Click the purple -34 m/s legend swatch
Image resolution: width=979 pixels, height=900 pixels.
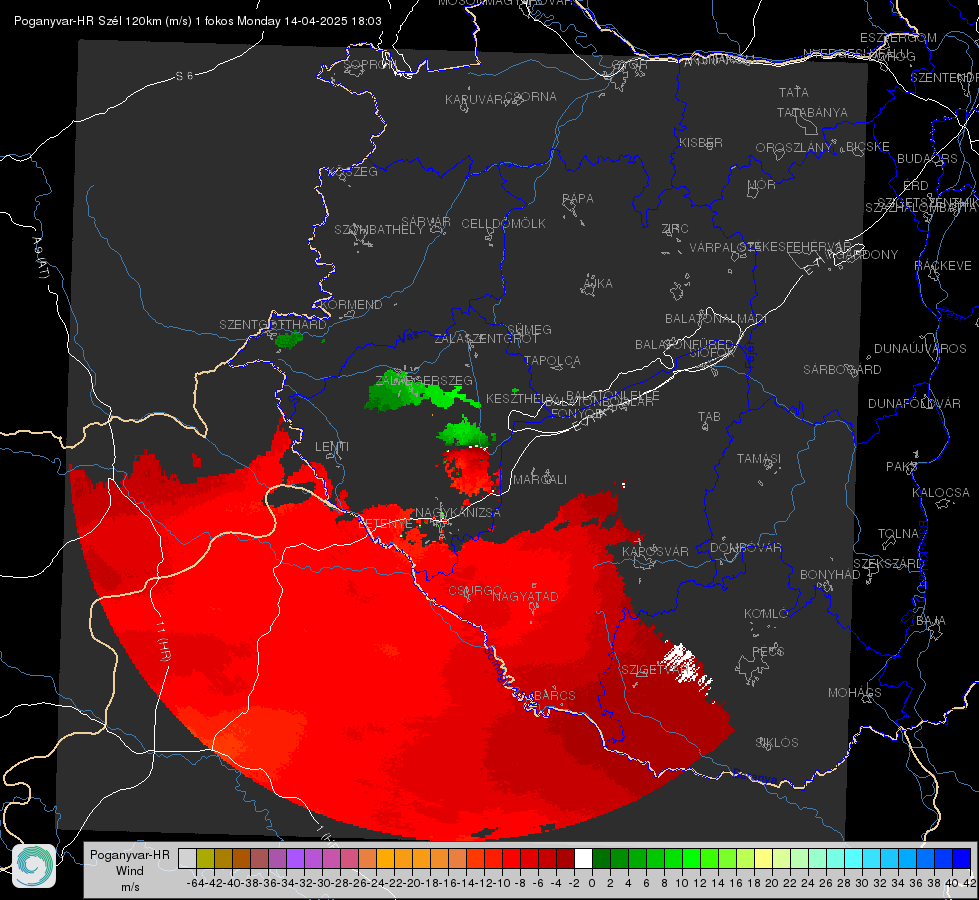295,859
